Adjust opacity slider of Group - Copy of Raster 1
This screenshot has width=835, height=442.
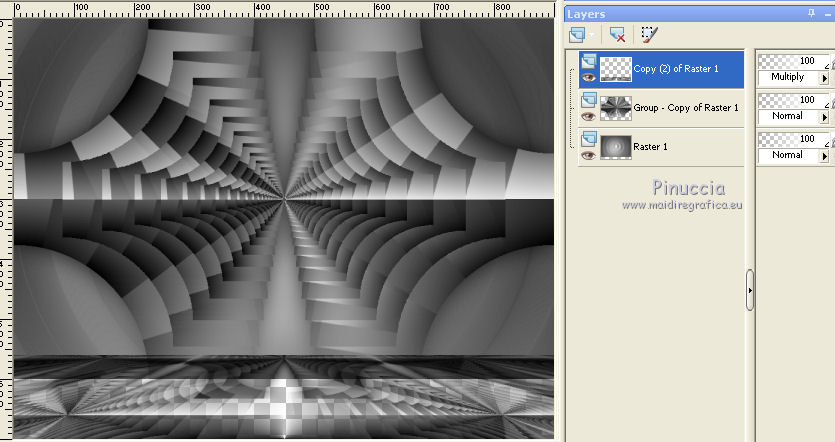[793, 100]
